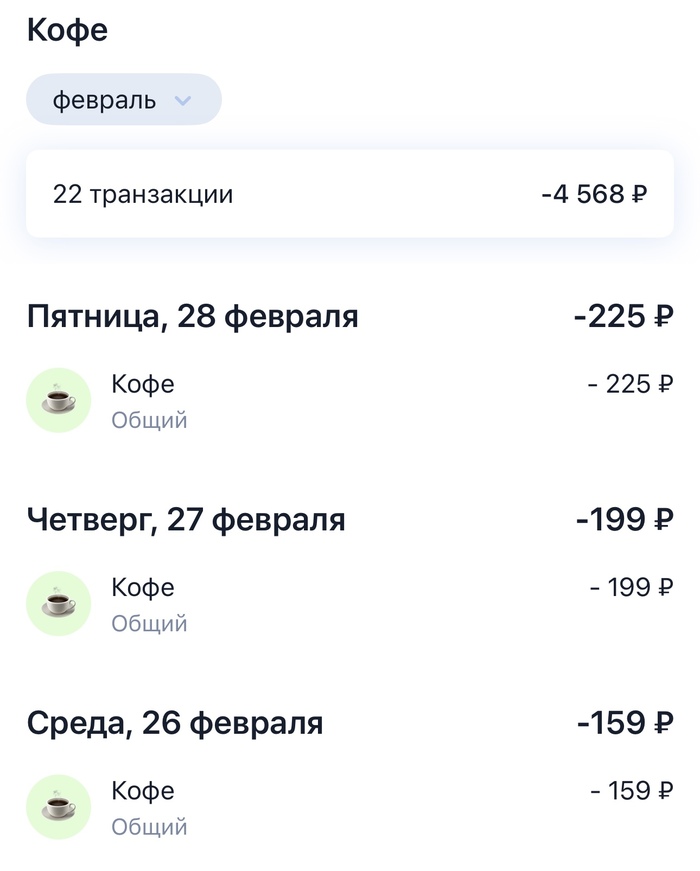Tap the Пятница, 28 февраля date header
Image resolution: width=700 pixels, height=871 pixels.
coord(192,317)
